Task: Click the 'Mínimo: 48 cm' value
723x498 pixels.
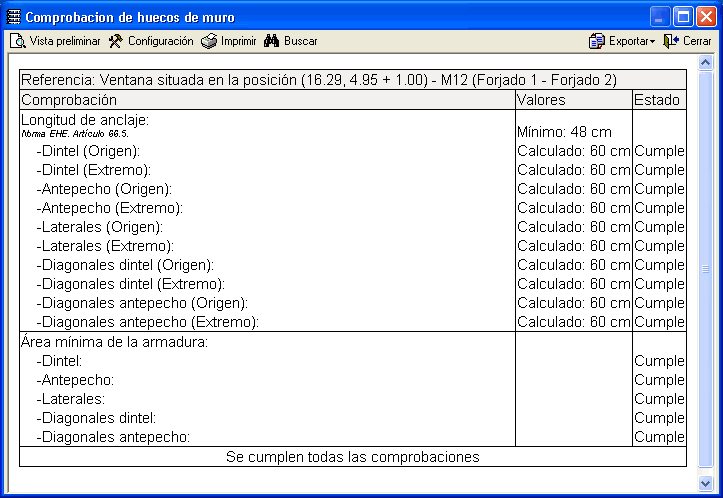Action: 564,132
